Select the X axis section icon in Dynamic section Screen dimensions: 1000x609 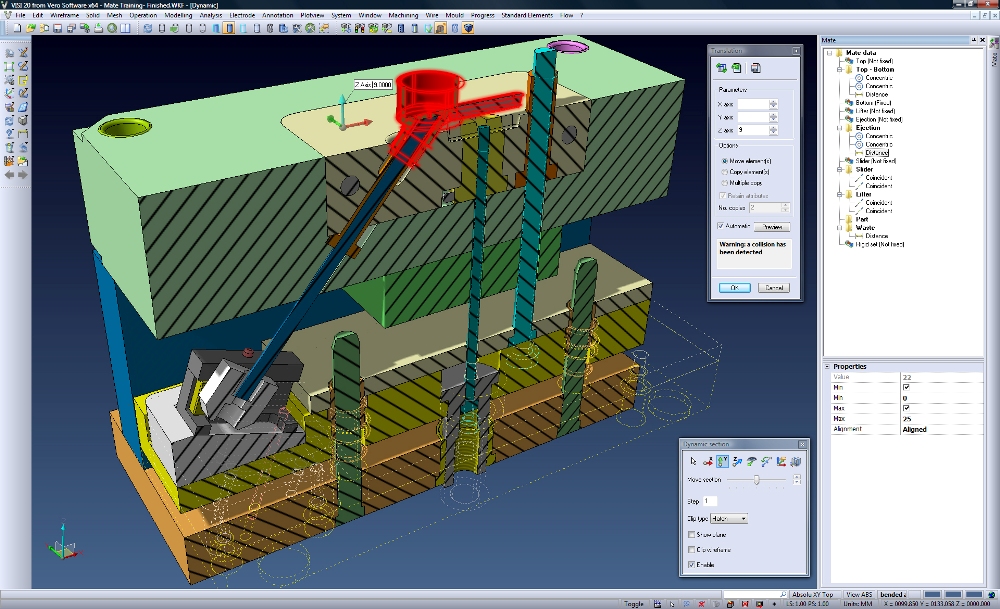pyautogui.click(x=708, y=461)
